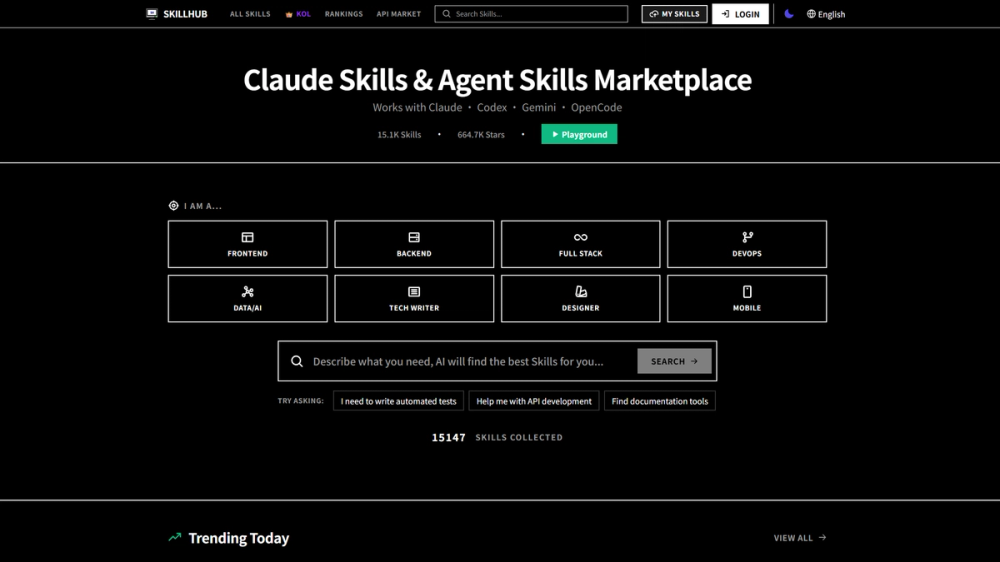Click the LOGIN button
This screenshot has width=1000, height=562.
tap(740, 14)
